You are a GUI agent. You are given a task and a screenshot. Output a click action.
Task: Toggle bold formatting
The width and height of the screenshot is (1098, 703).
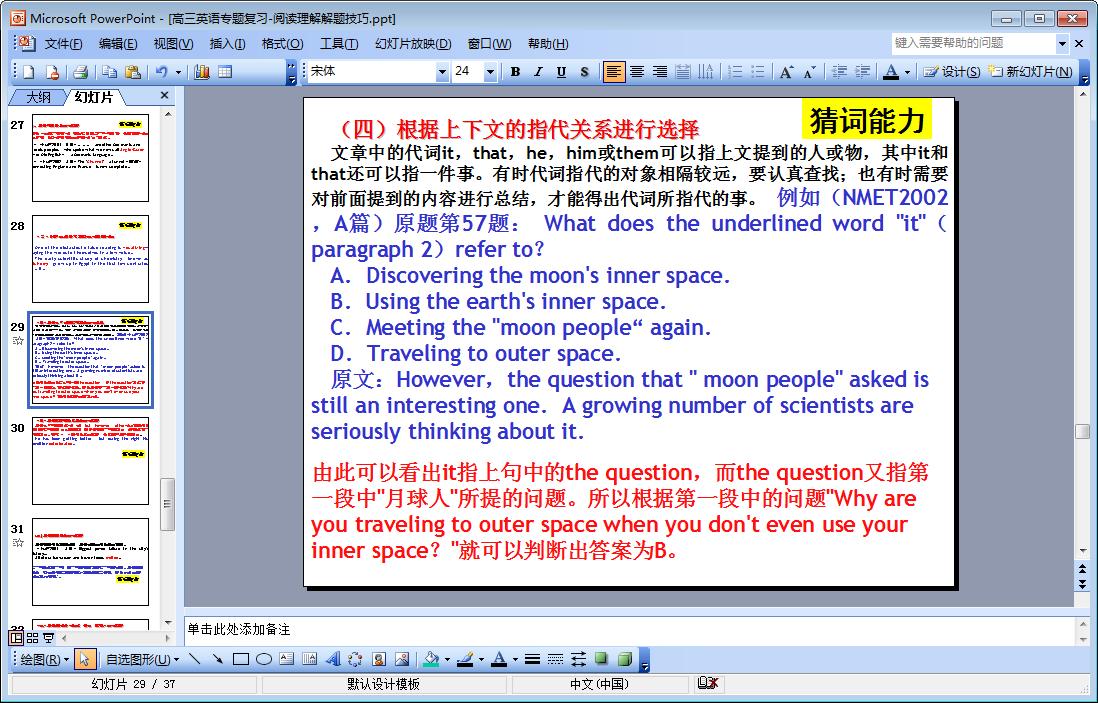tap(515, 72)
